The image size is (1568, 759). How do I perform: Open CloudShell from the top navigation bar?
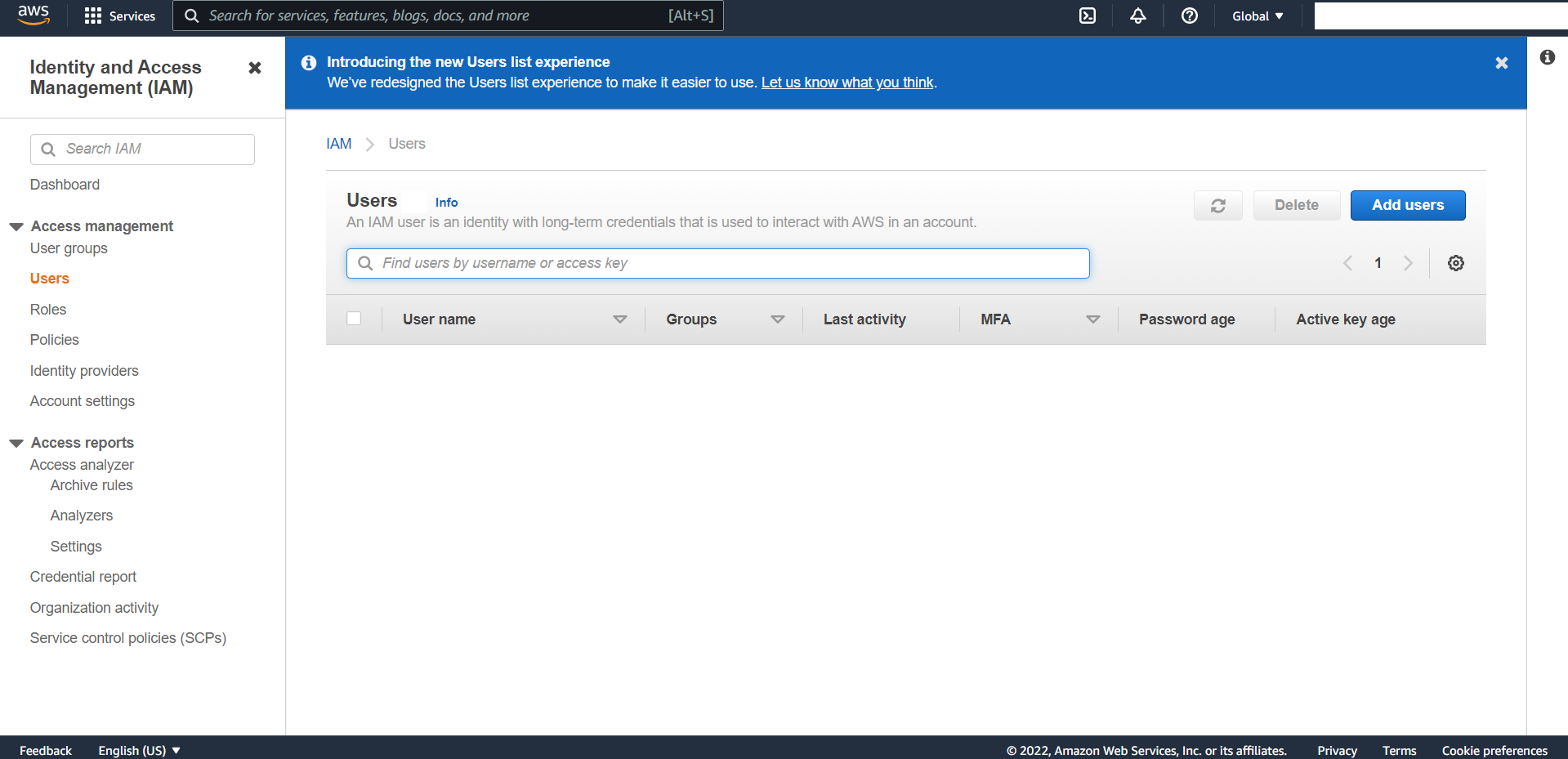[x=1087, y=16]
